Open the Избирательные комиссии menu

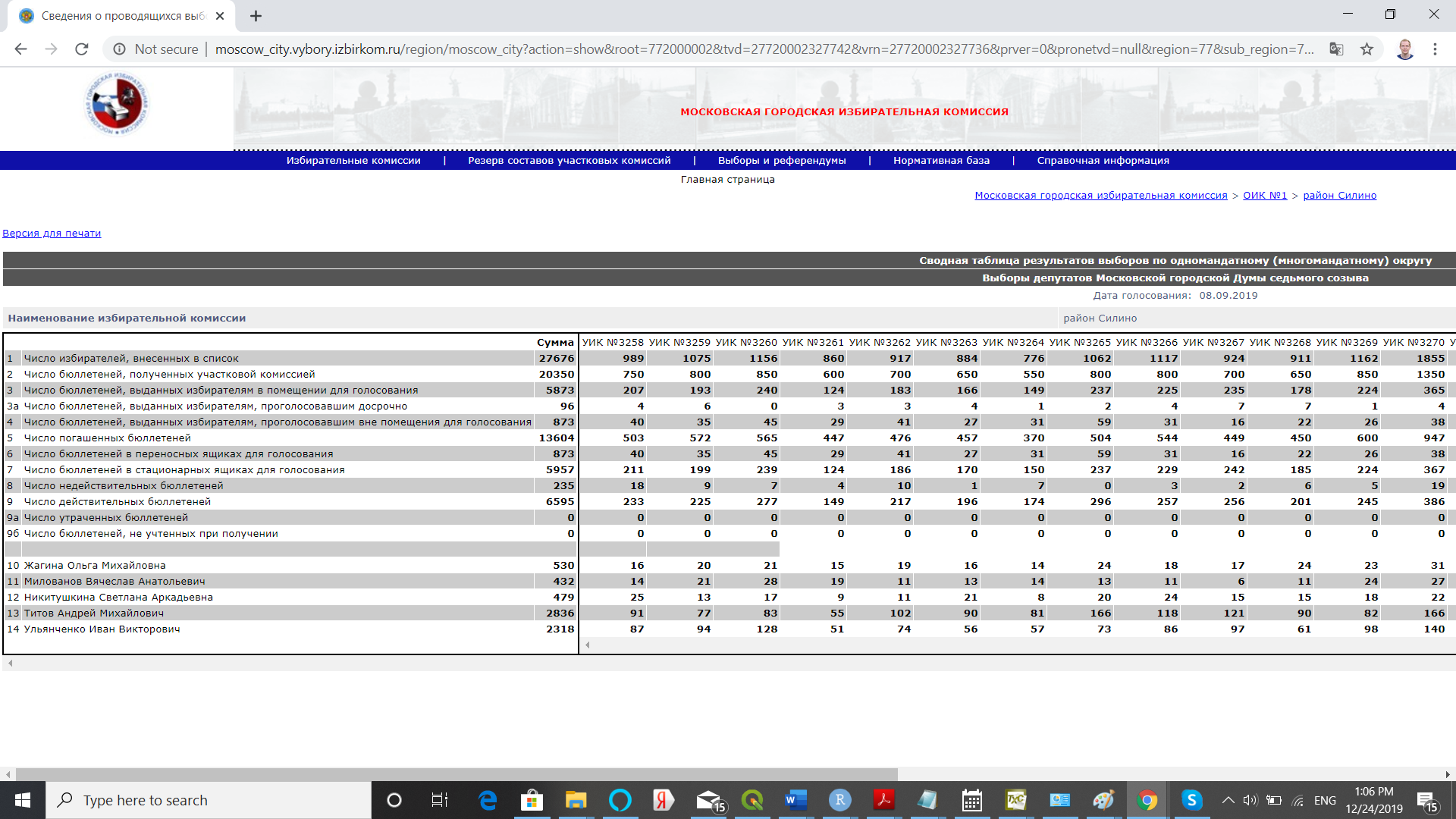(x=353, y=161)
